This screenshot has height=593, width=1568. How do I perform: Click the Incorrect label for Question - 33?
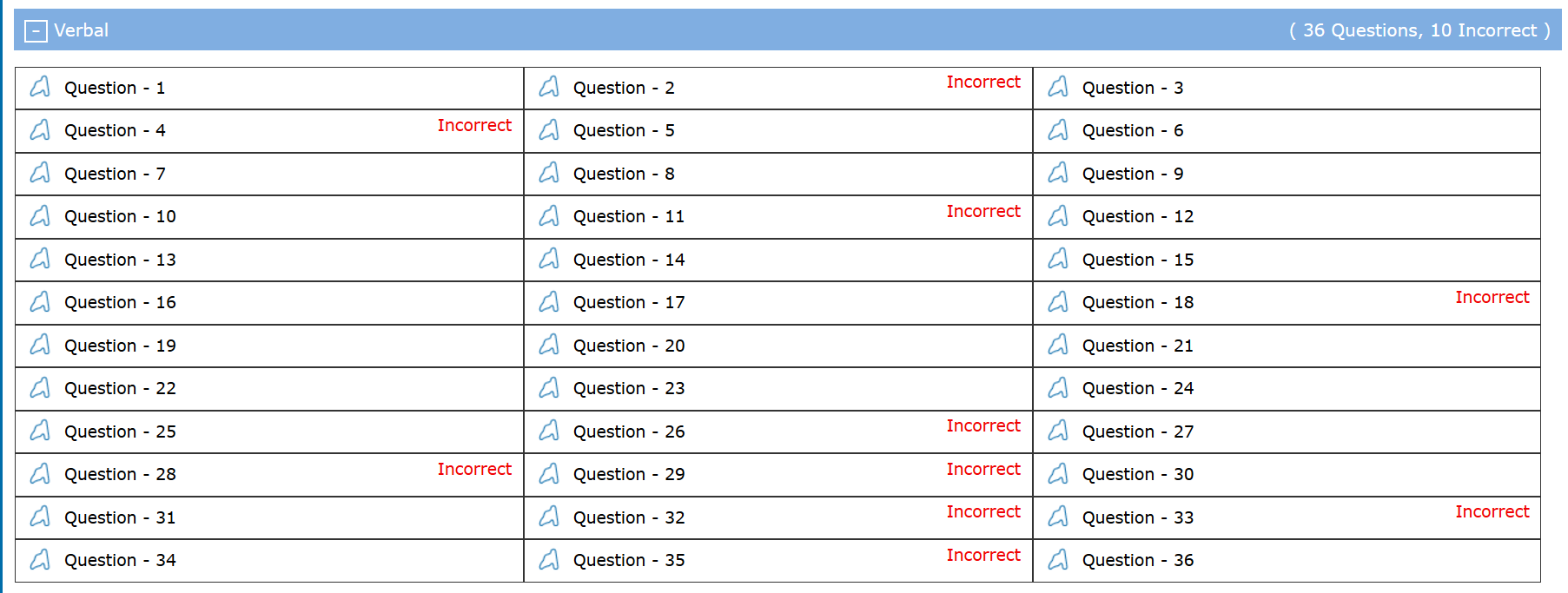coord(1492,511)
